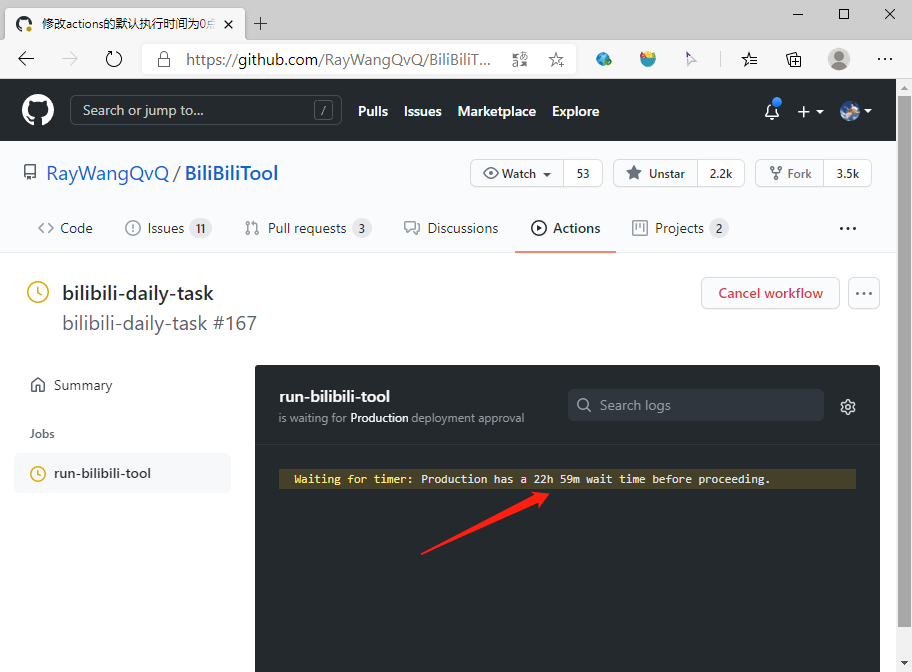This screenshot has width=912, height=672.
Task: Bookmark page with the star icon
Action: (556, 60)
